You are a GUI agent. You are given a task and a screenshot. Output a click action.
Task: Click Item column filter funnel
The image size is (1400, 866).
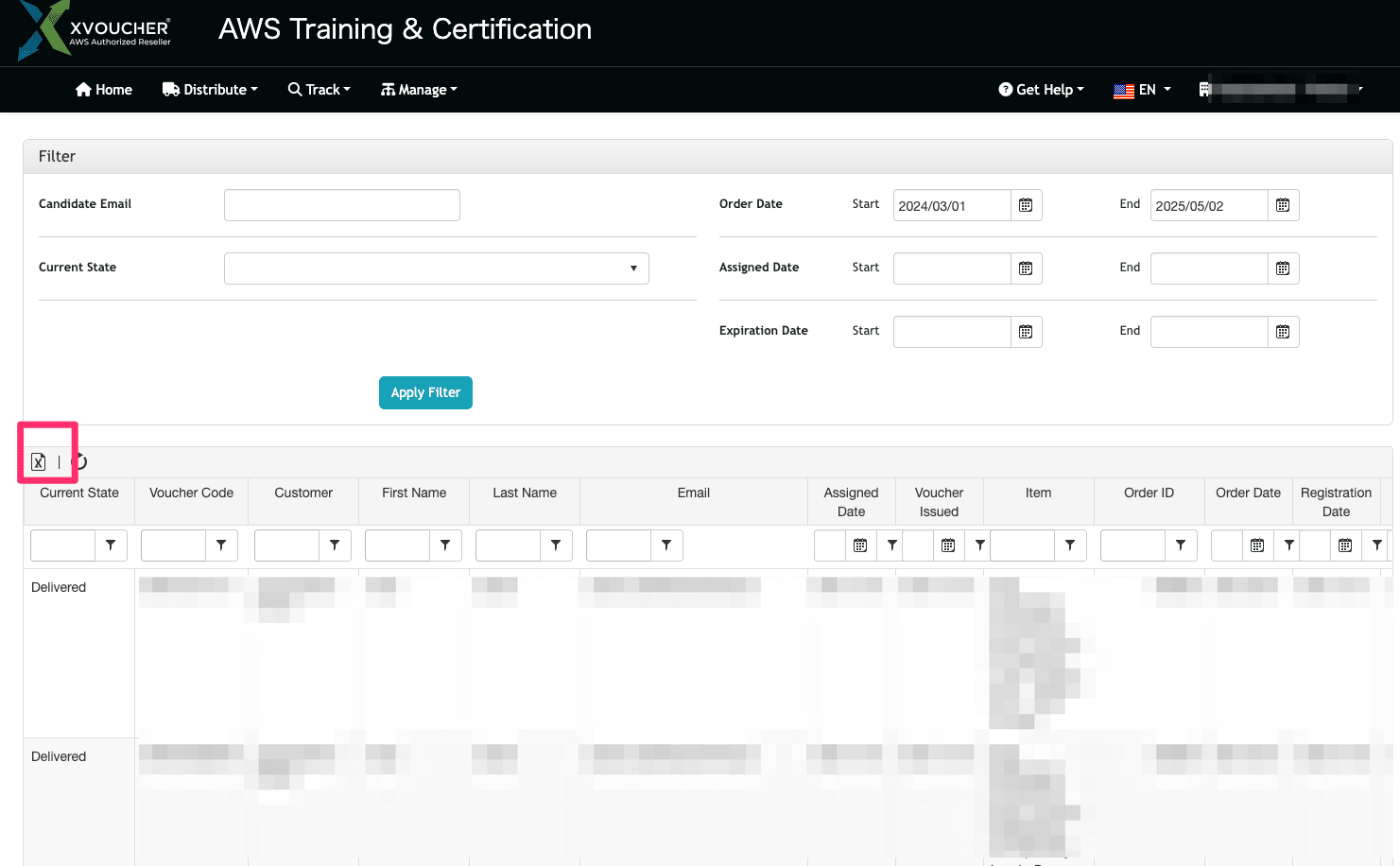tap(1070, 546)
